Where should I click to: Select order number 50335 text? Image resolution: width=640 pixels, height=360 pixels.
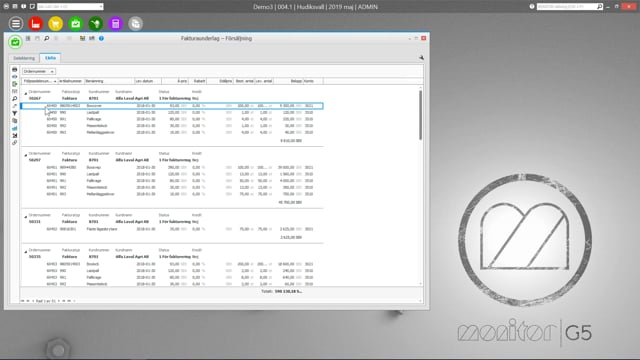coord(35,257)
